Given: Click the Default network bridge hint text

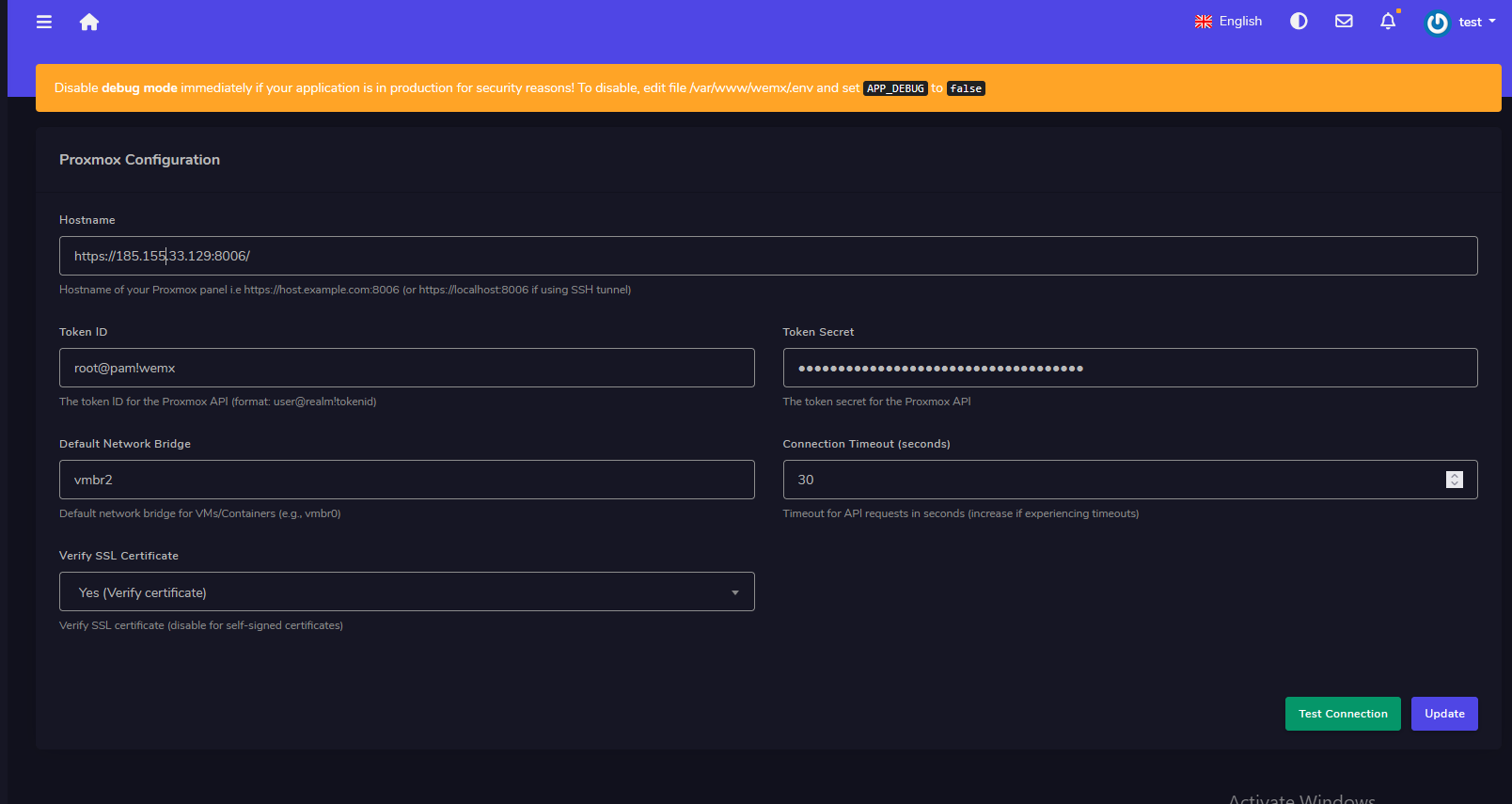Looking at the screenshot, I should pyautogui.click(x=200, y=513).
